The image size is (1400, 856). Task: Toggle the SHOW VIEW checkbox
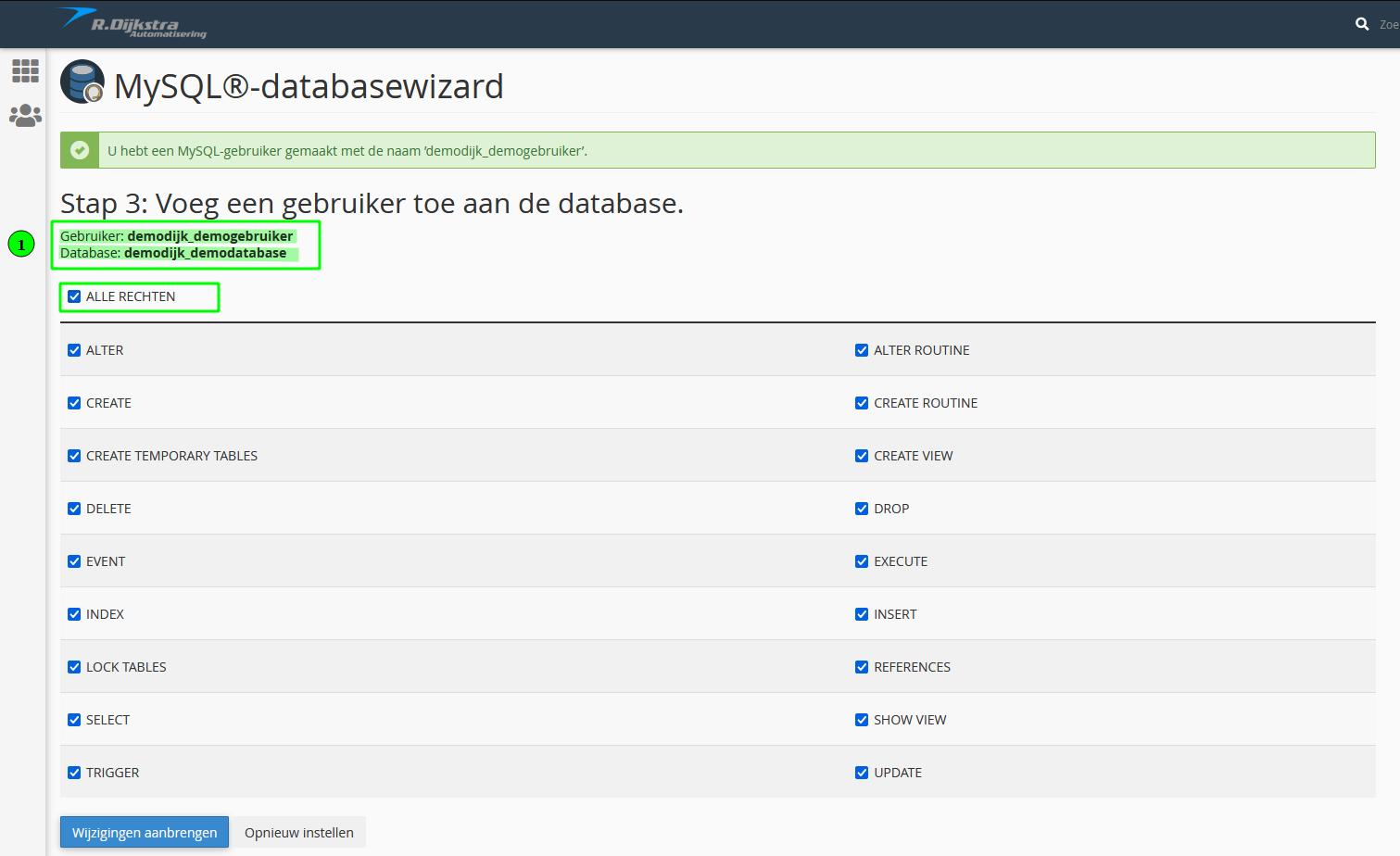pyautogui.click(x=862, y=720)
